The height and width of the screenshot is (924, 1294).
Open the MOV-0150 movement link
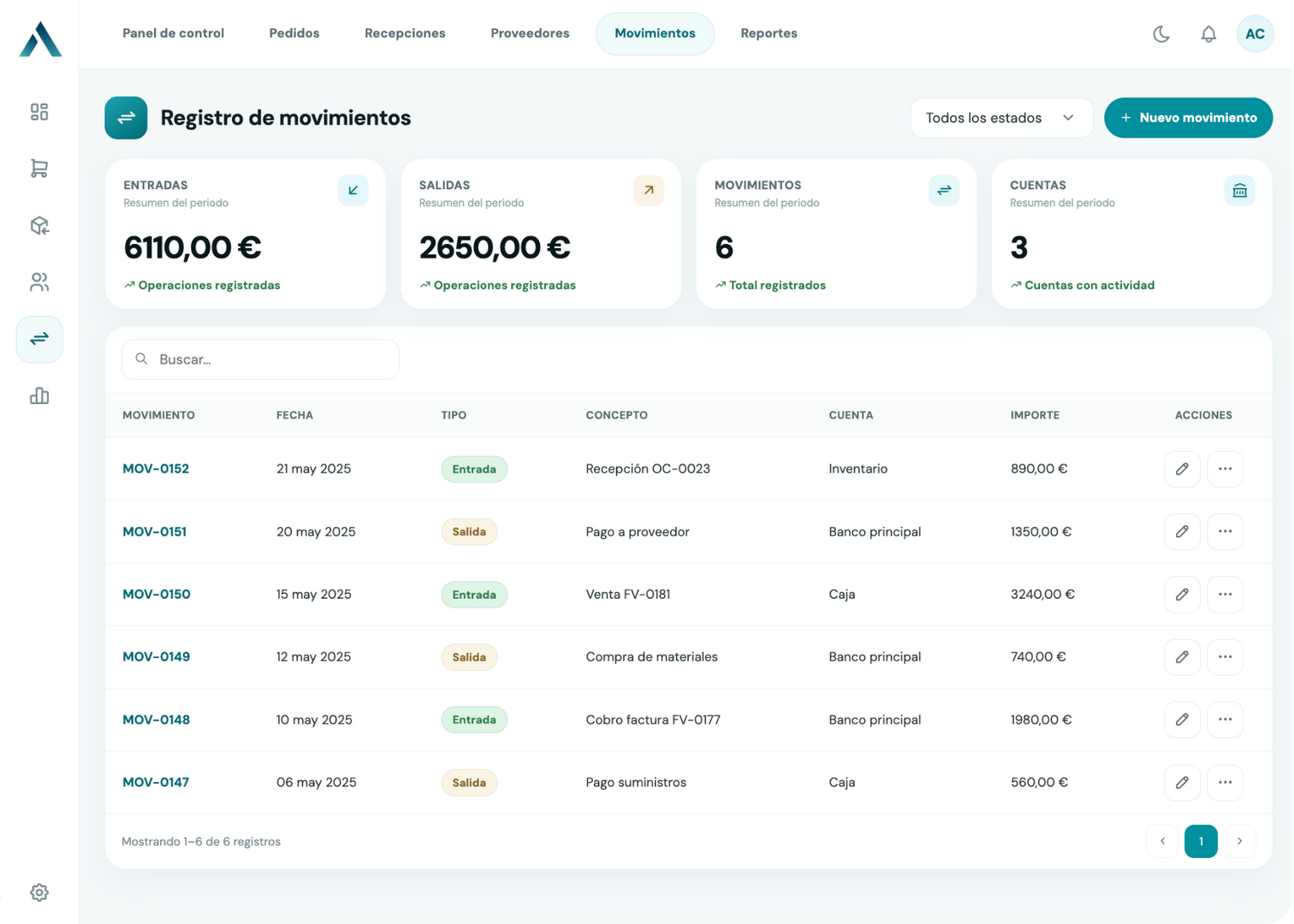(157, 595)
